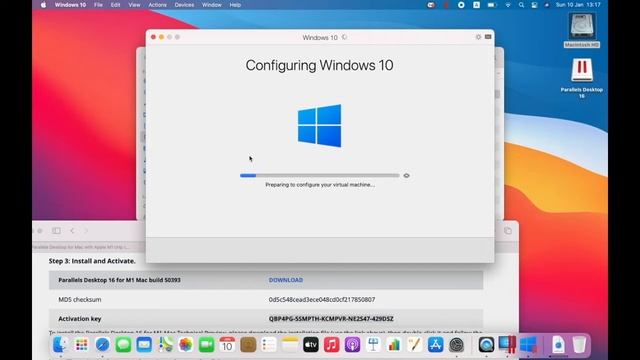Open Music in the Dock

point(331,345)
